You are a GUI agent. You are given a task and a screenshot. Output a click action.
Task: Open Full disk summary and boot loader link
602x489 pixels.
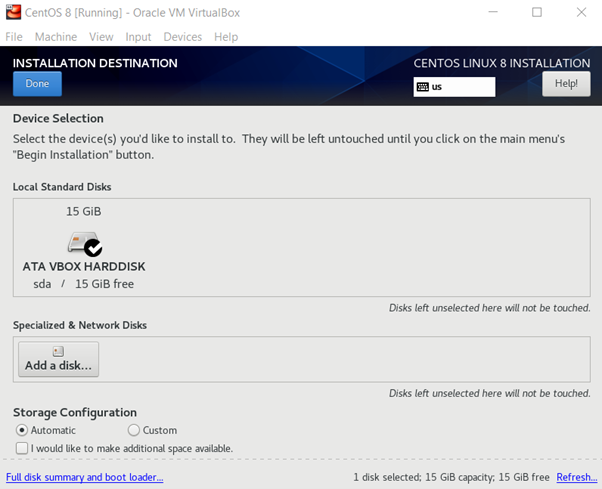pyautogui.click(x=84, y=477)
